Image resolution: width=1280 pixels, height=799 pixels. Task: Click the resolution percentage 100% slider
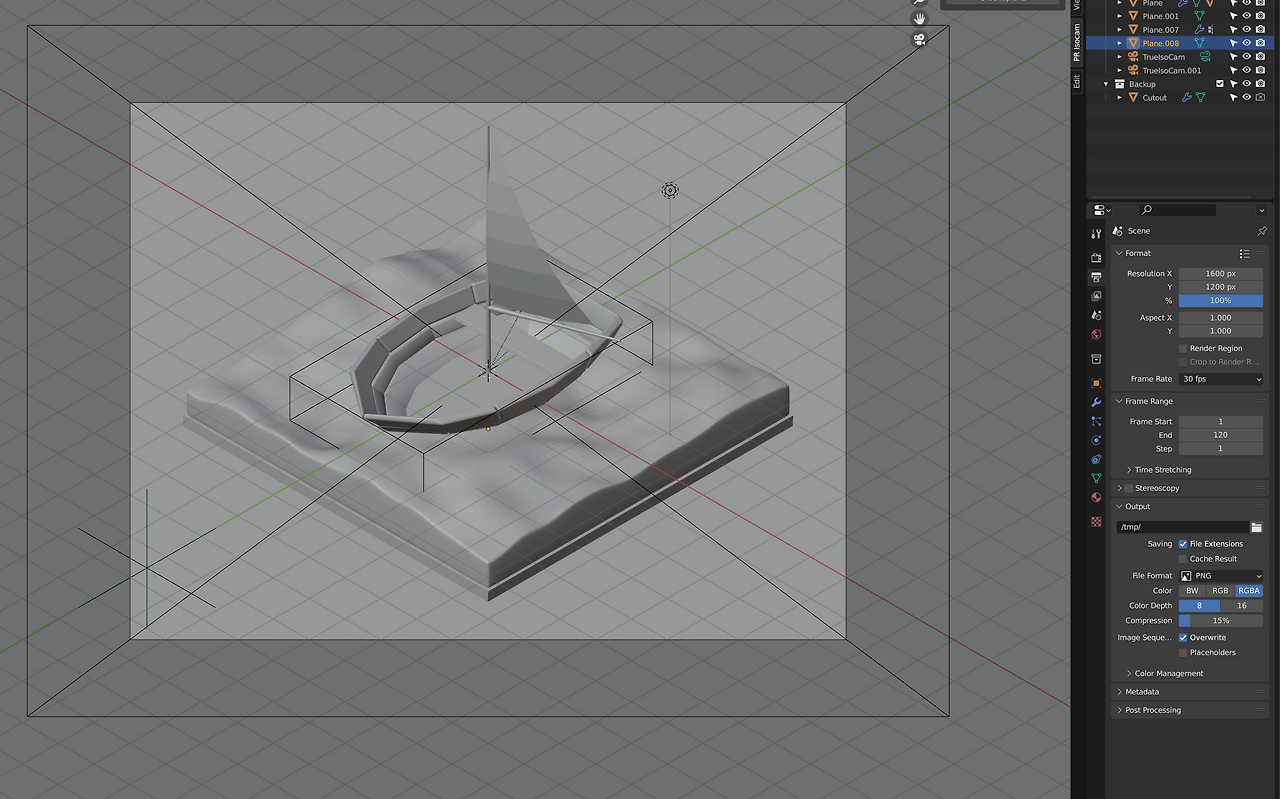(x=1220, y=301)
